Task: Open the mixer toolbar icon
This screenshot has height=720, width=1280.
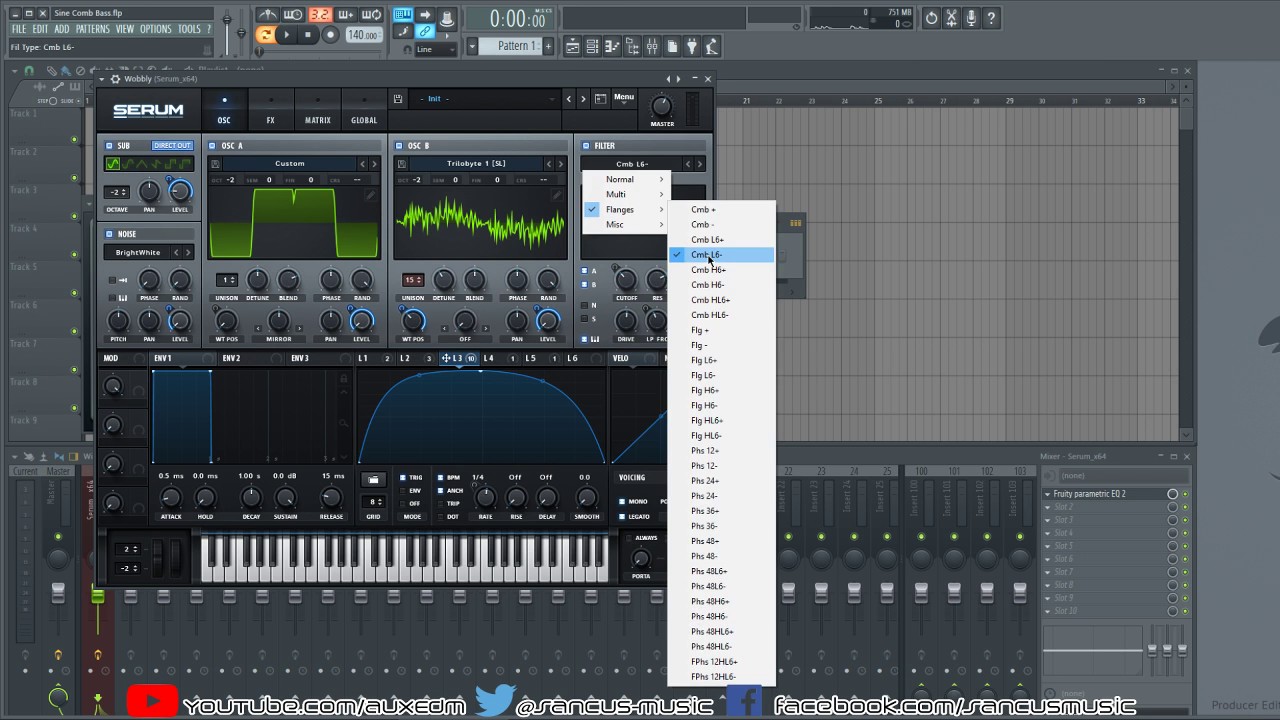Action: tap(652, 46)
